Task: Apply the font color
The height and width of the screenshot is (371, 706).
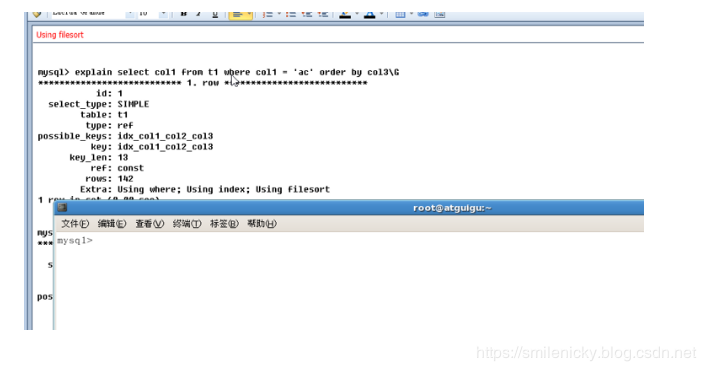Action: click(370, 14)
